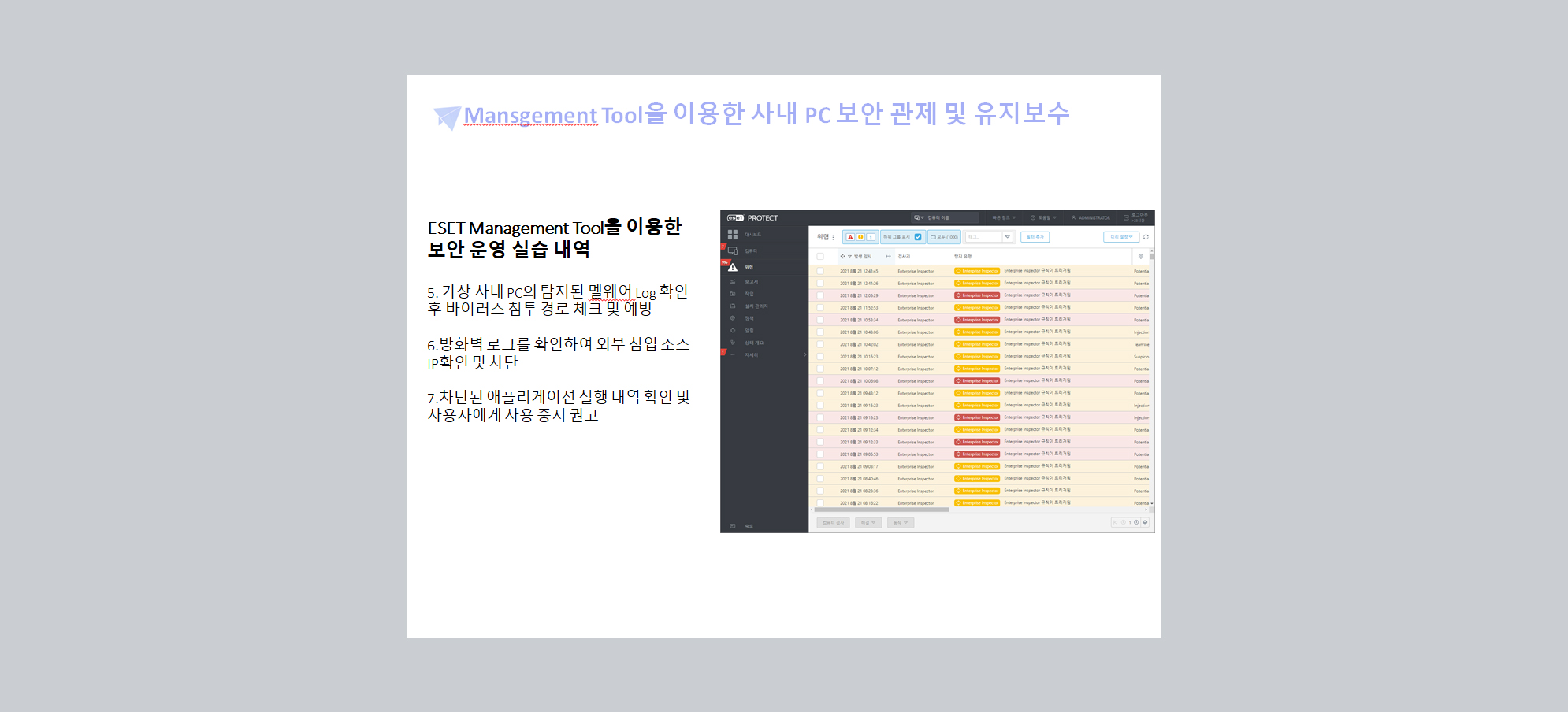Screen dimensions: 1568x712
Task: Open the quick links dropdown
Action: tap(1004, 218)
